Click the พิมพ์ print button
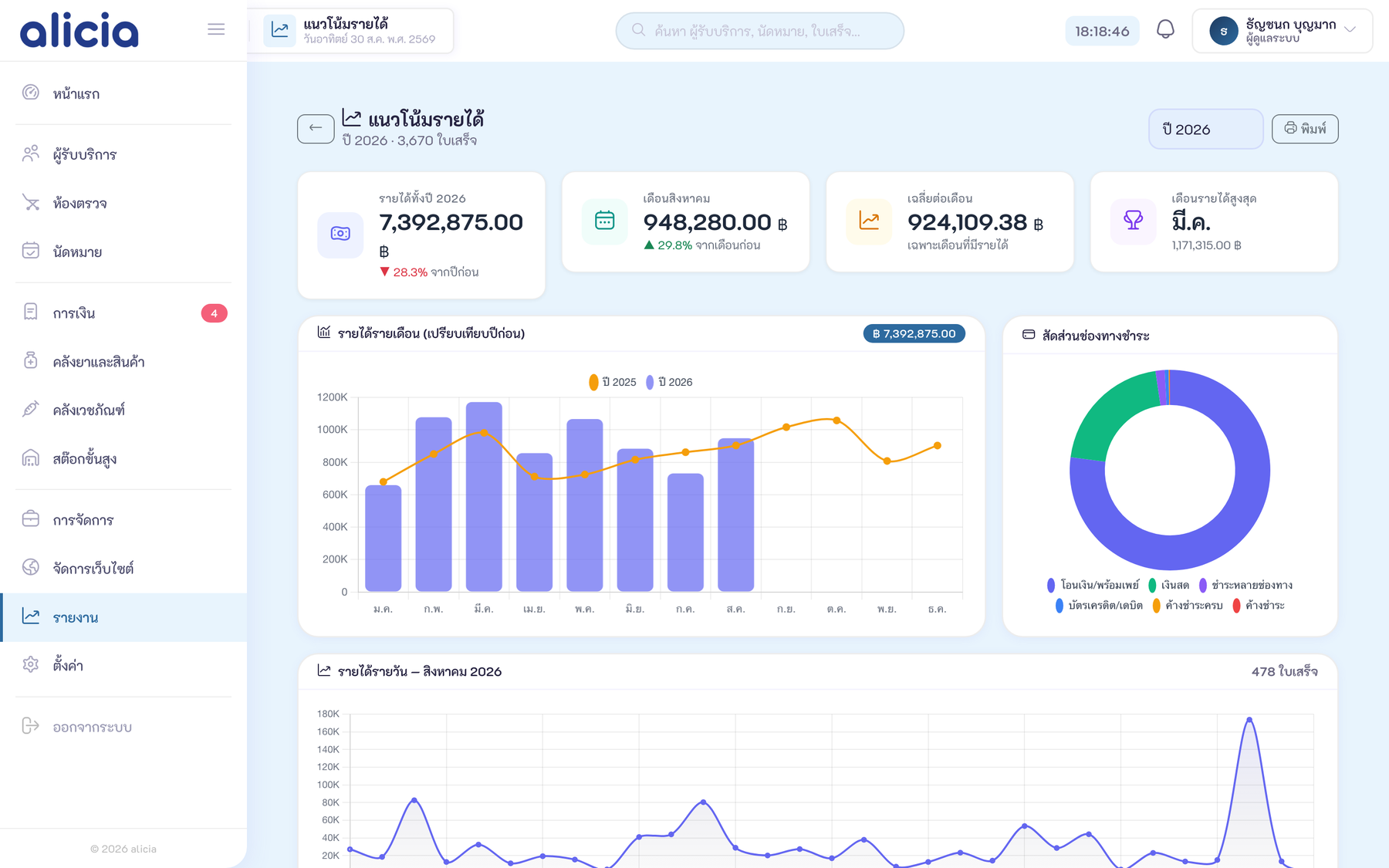Image resolution: width=1389 pixels, height=868 pixels. [x=1305, y=128]
